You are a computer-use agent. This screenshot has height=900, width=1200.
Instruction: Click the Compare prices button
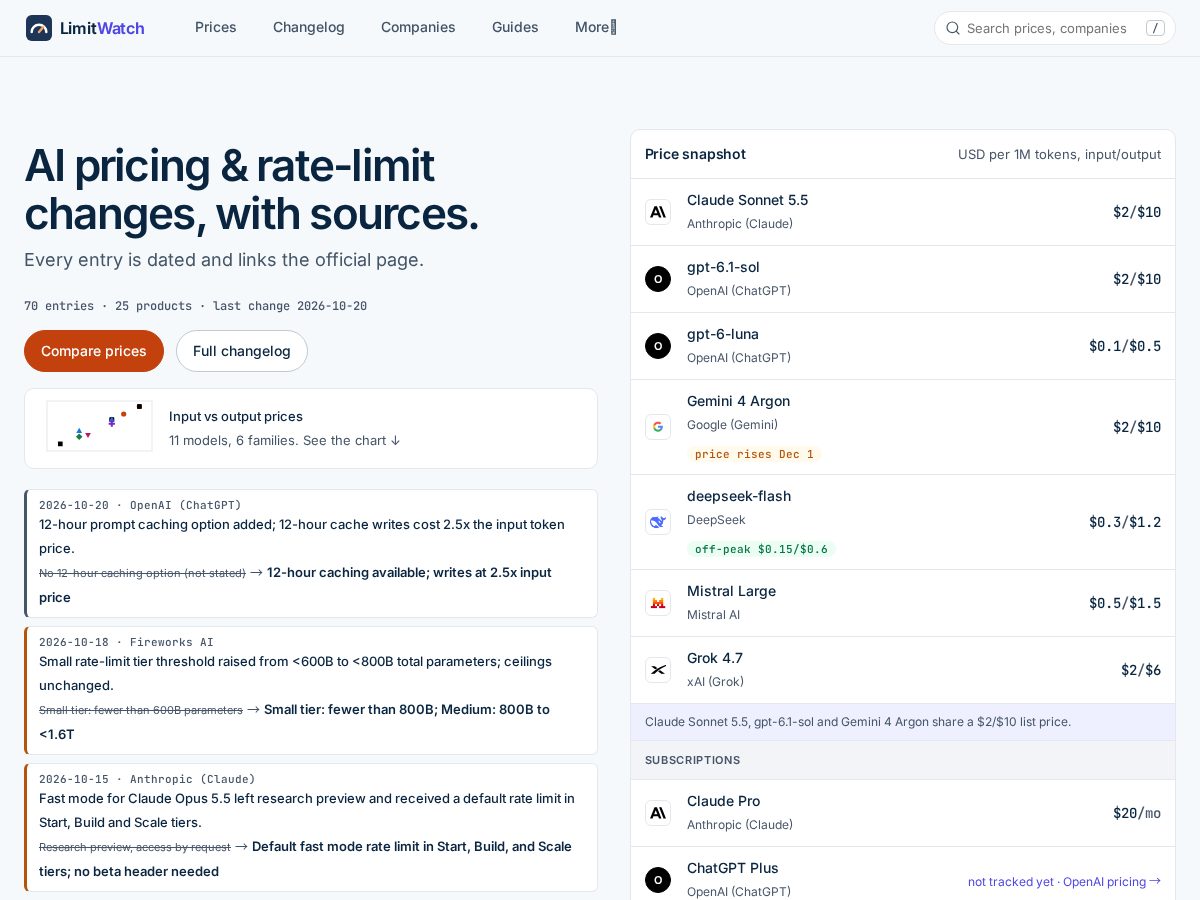click(x=94, y=351)
